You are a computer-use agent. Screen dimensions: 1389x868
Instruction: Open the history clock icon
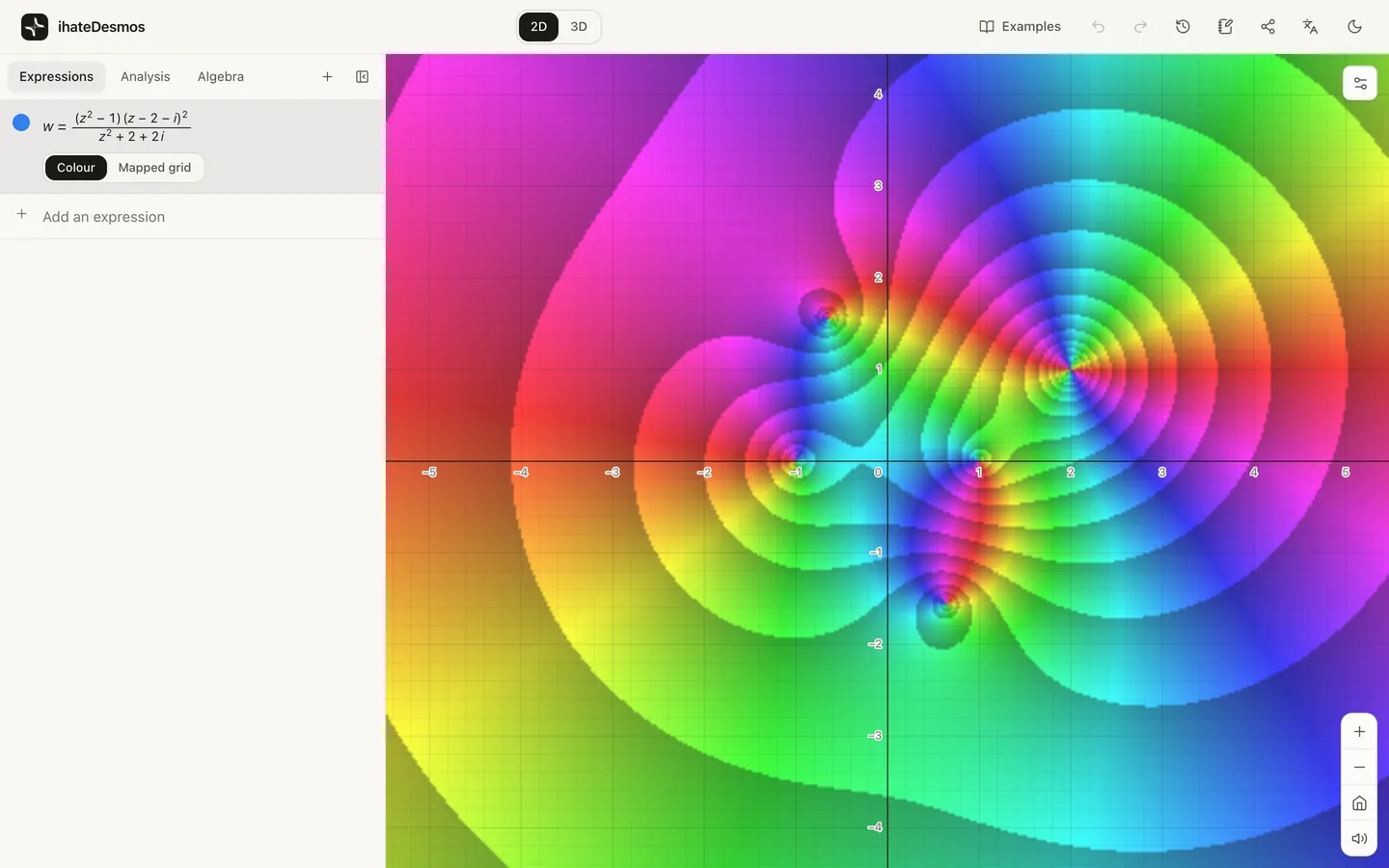tap(1183, 27)
